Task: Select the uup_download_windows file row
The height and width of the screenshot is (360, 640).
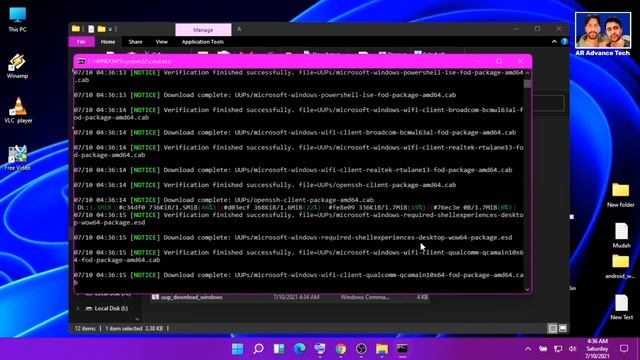Action: click(x=290, y=297)
